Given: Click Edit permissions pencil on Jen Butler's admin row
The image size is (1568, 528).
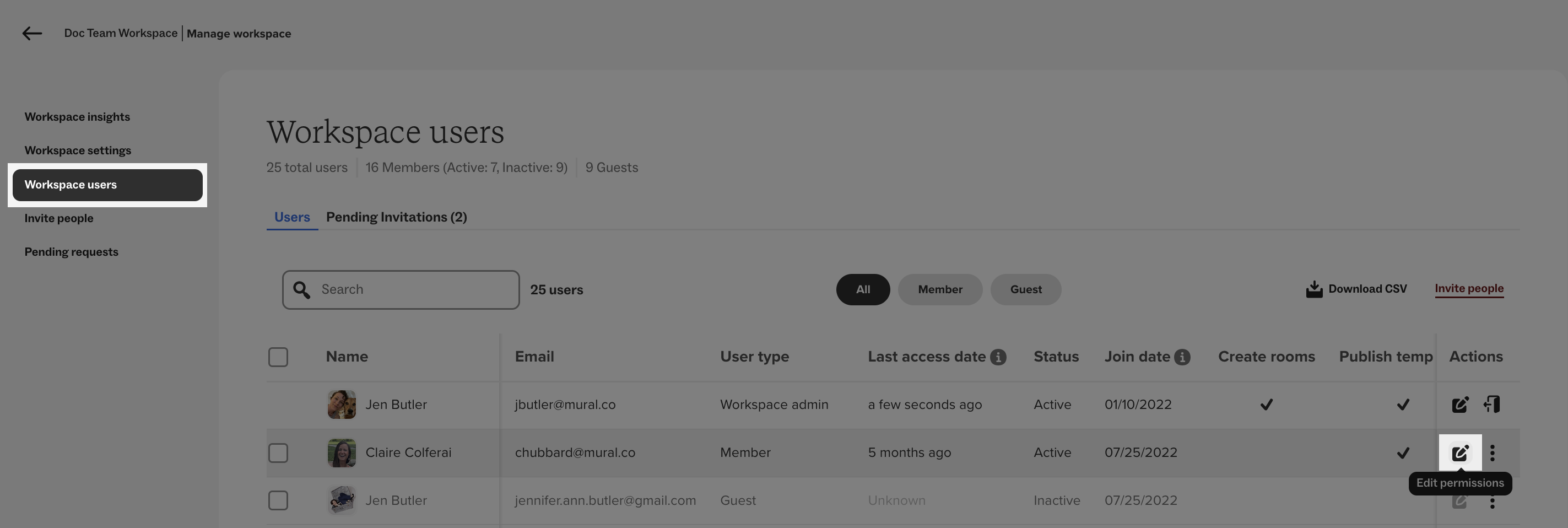Looking at the screenshot, I should pos(1460,404).
